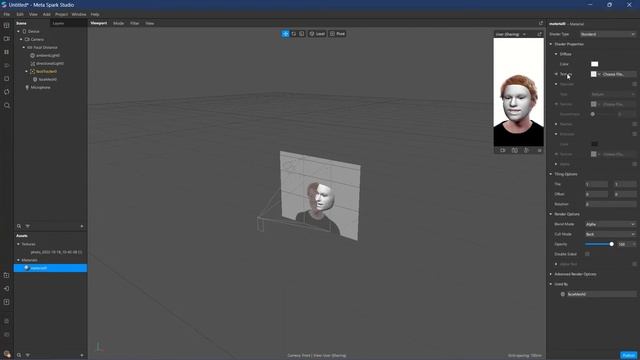Click the diffuse Color white swatch
The width and height of the screenshot is (640, 360).
point(594,64)
